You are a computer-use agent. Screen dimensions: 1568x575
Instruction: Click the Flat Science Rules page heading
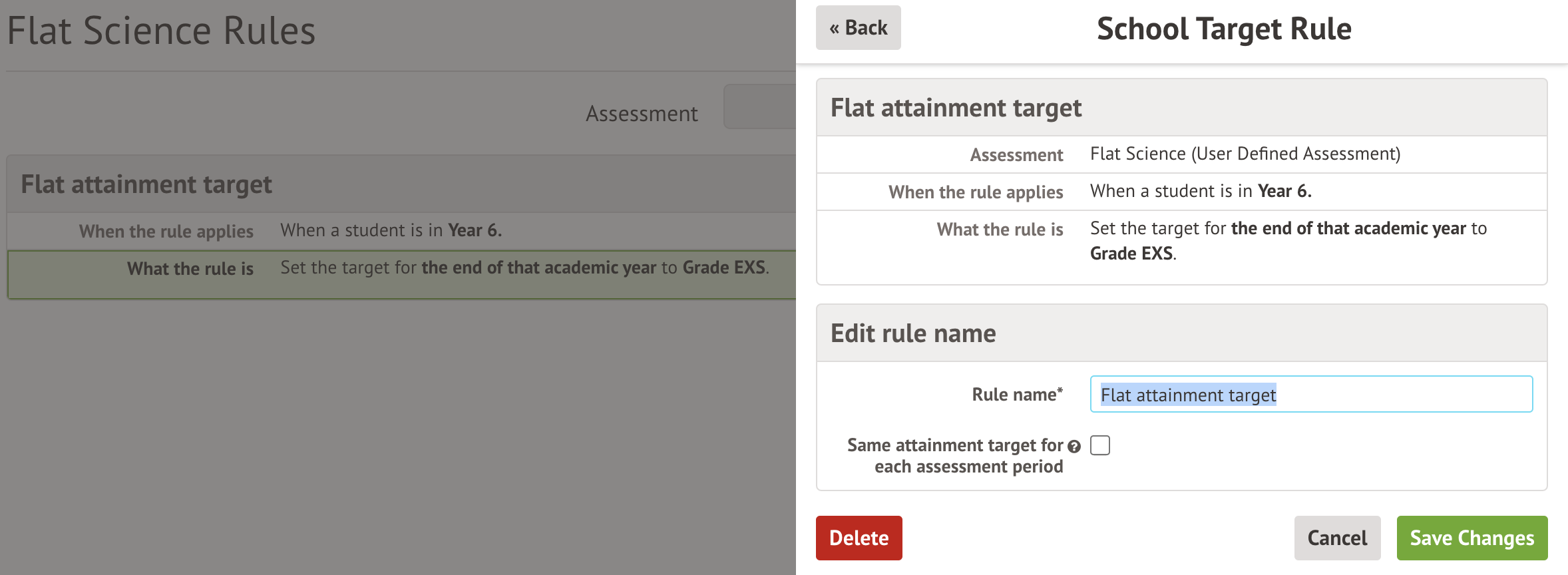point(162,31)
